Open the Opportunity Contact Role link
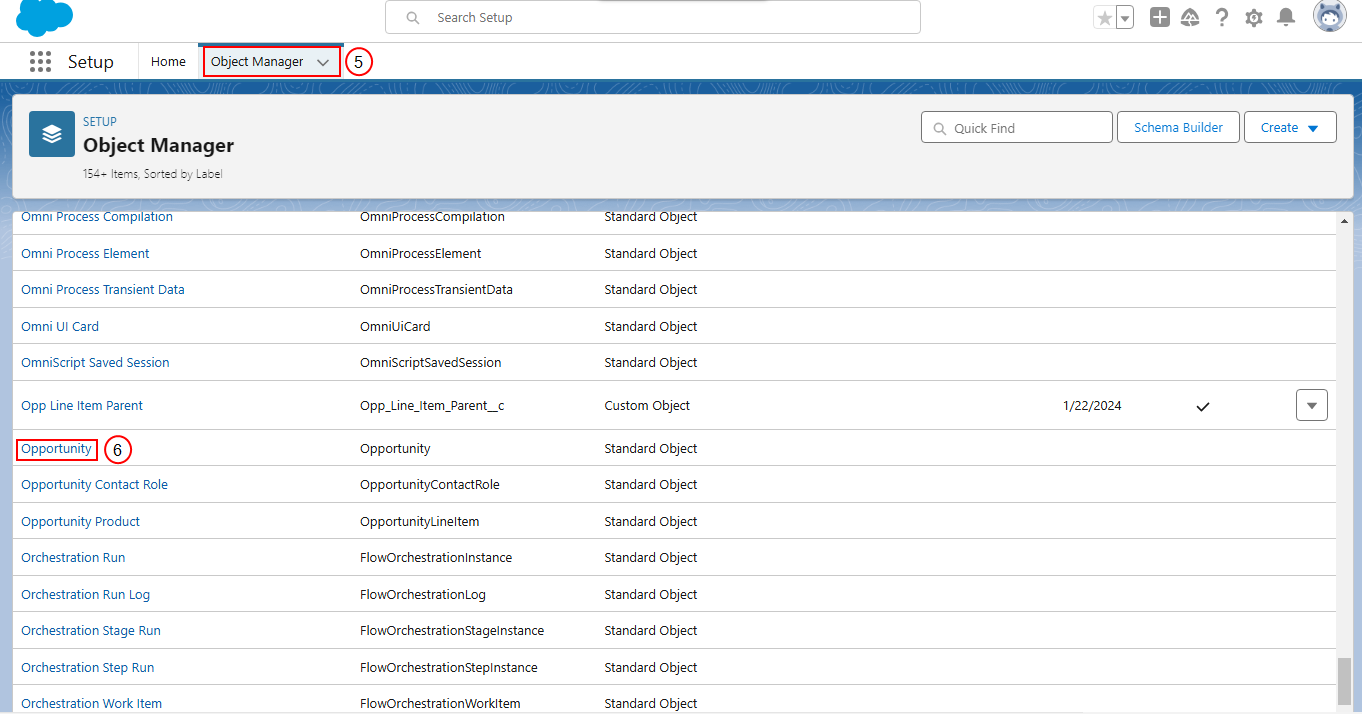 94,485
